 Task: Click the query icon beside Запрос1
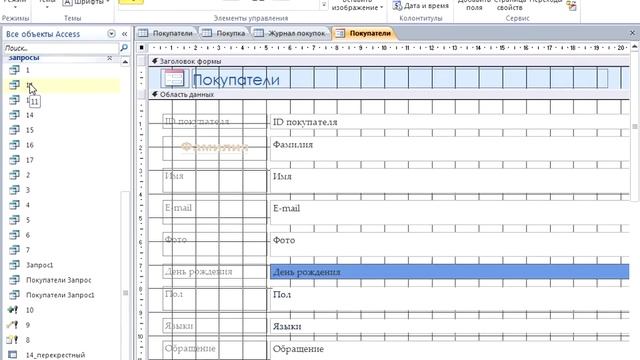click(14, 265)
